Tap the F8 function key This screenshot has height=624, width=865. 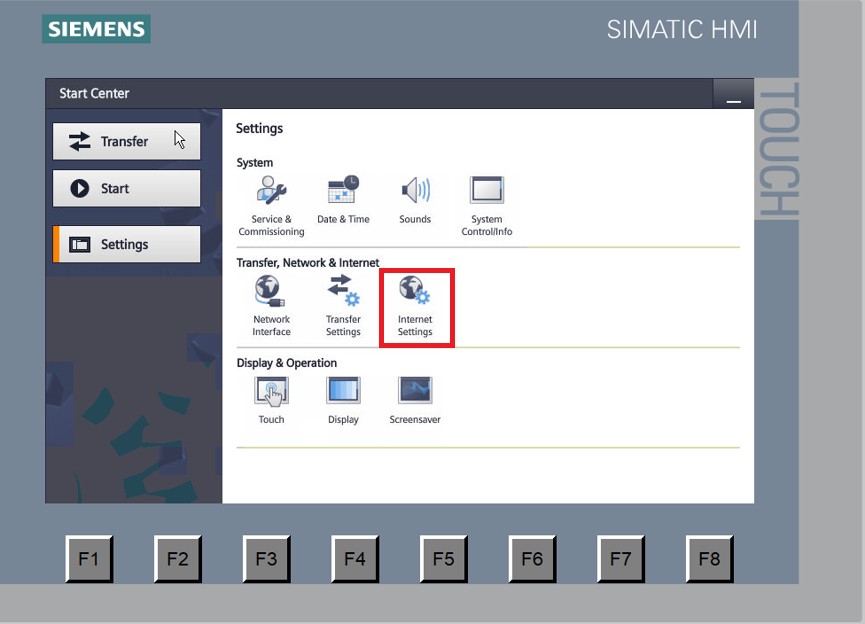[709, 559]
